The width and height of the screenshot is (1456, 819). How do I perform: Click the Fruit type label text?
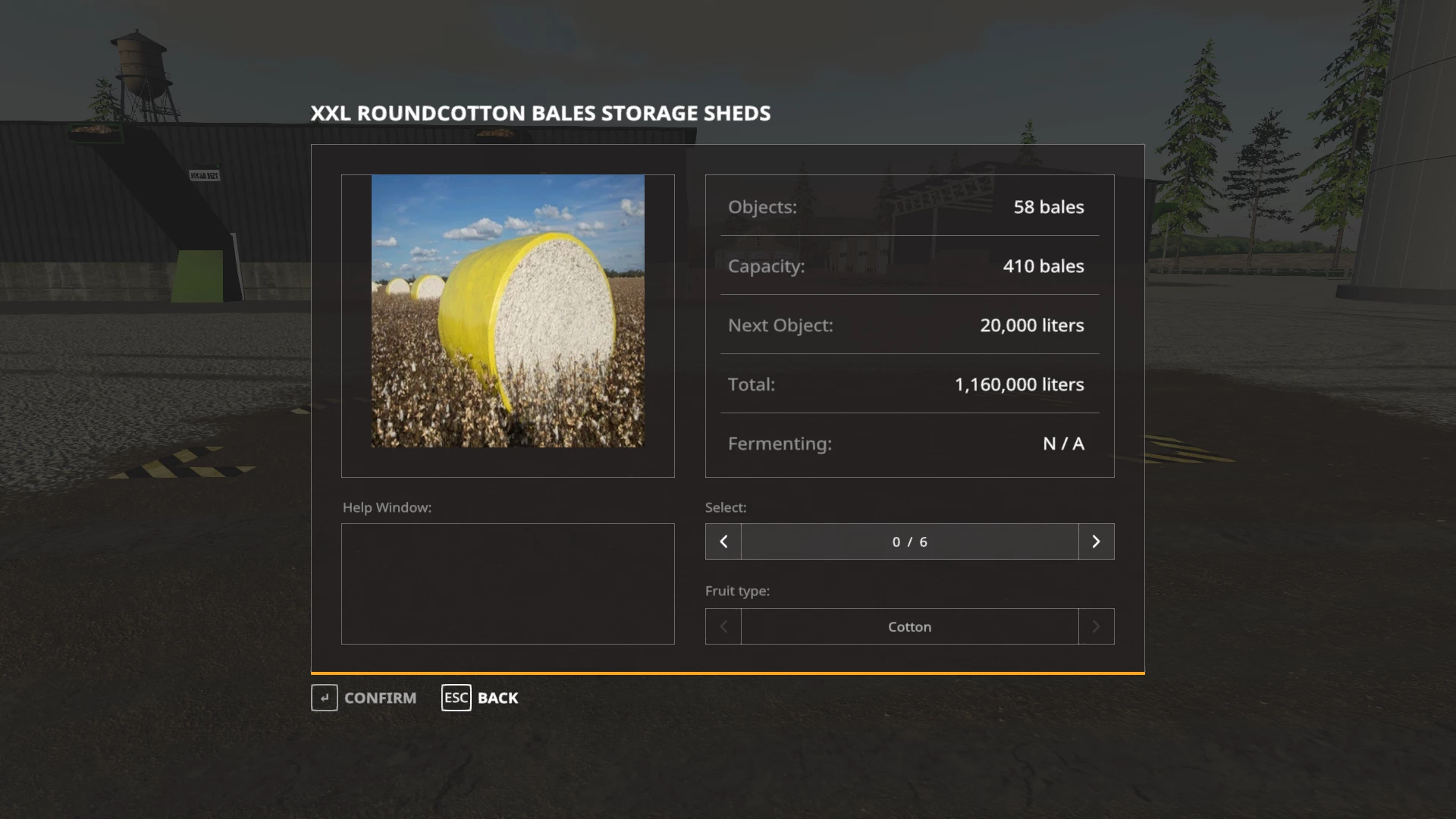(737, 591)
